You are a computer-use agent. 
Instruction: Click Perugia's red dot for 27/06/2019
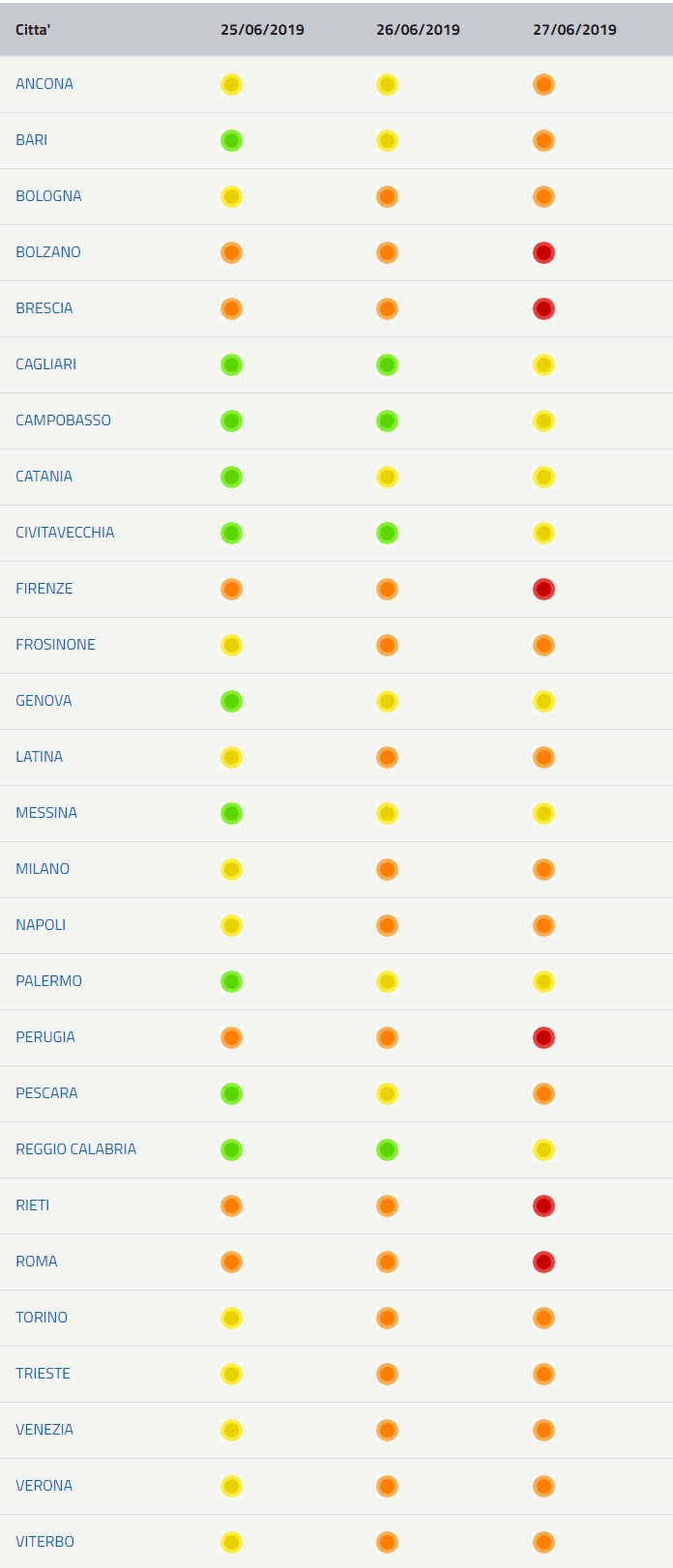click(x=543, y=1037)
